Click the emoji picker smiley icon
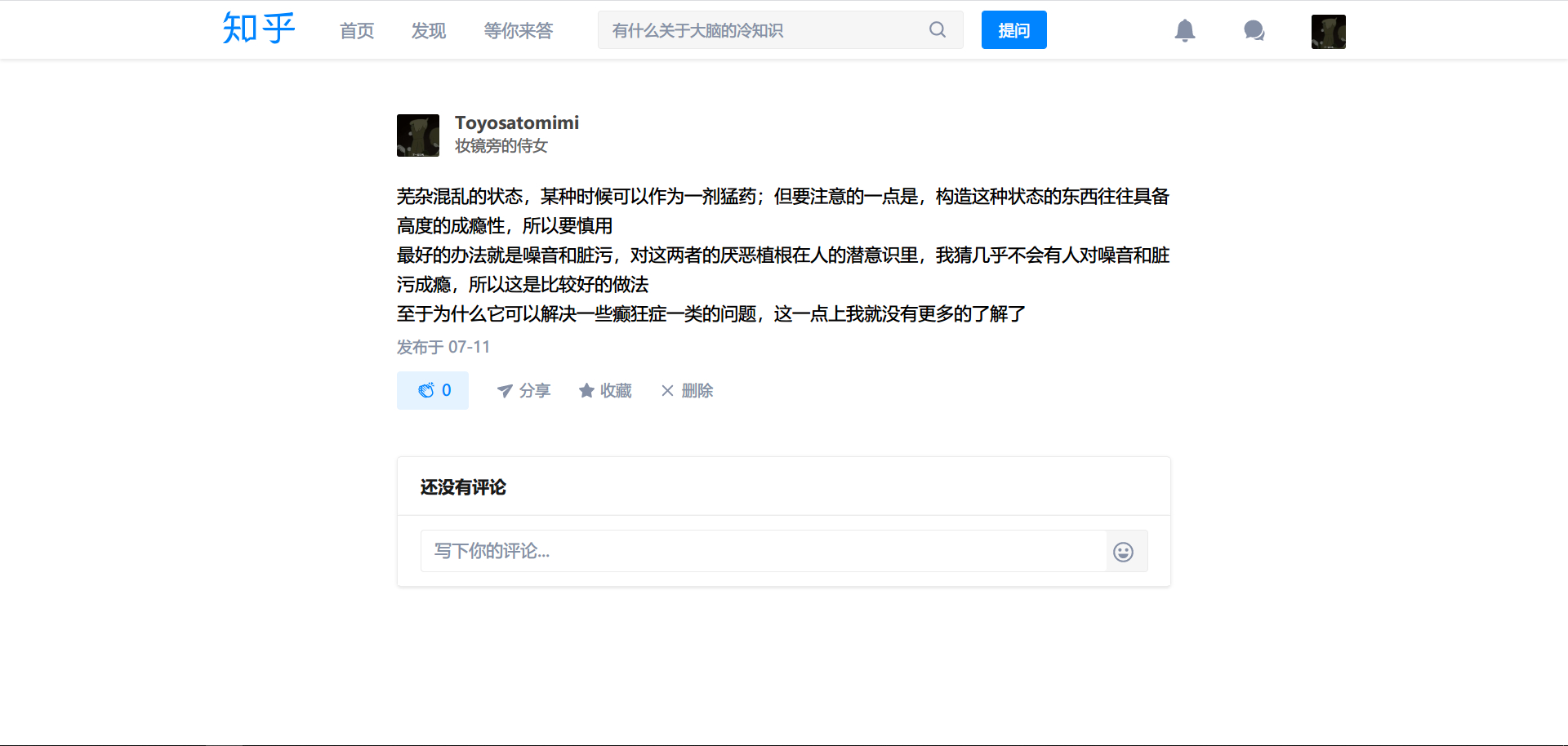Viewport: 1568px width, 746px height. point(1123,552)
